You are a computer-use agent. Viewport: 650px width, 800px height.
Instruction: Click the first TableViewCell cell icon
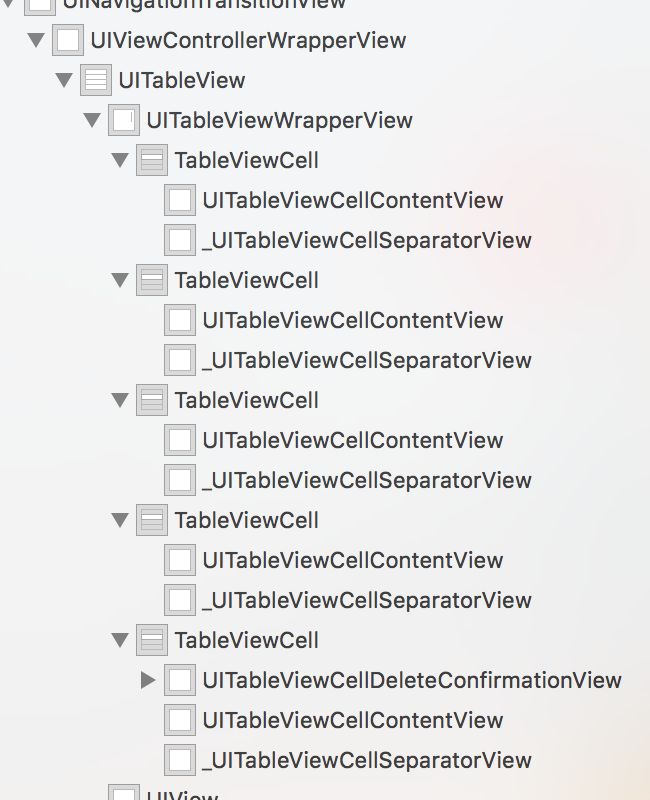coord(152,160)
